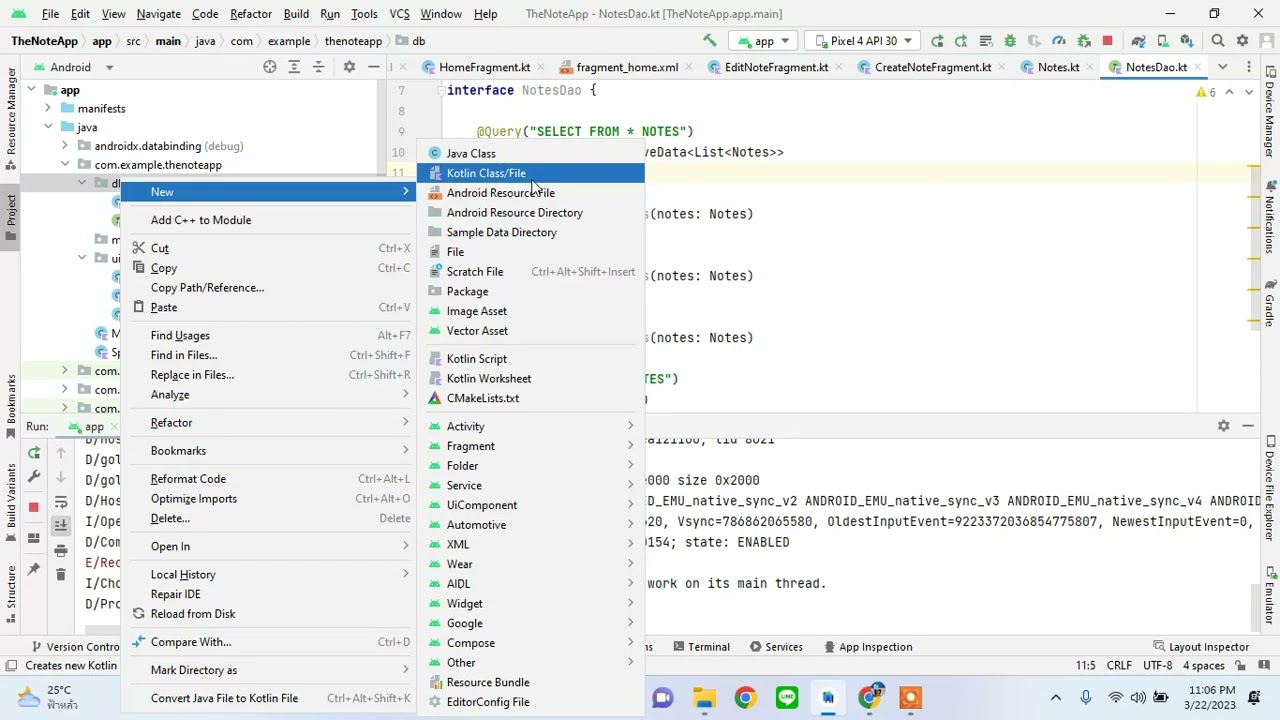Click Collapse All in Project panel
This screenshot has width=1280, height=720.
[318, 67]
